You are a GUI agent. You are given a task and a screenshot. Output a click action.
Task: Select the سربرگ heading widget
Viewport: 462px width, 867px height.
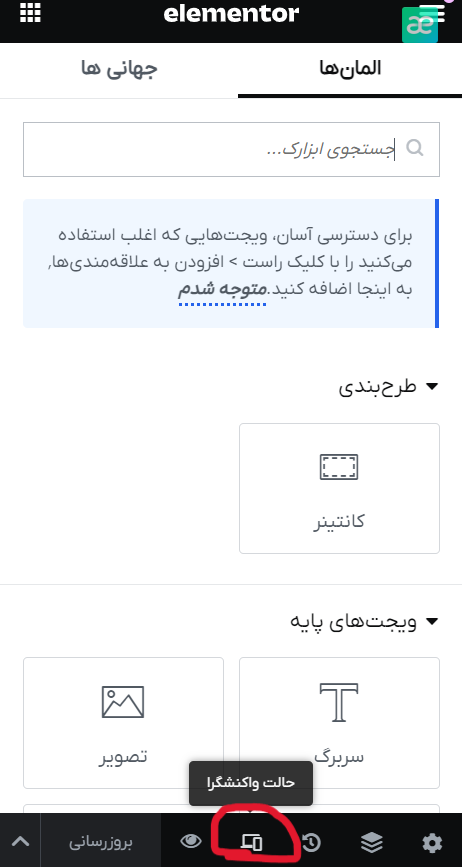point(339,723)
